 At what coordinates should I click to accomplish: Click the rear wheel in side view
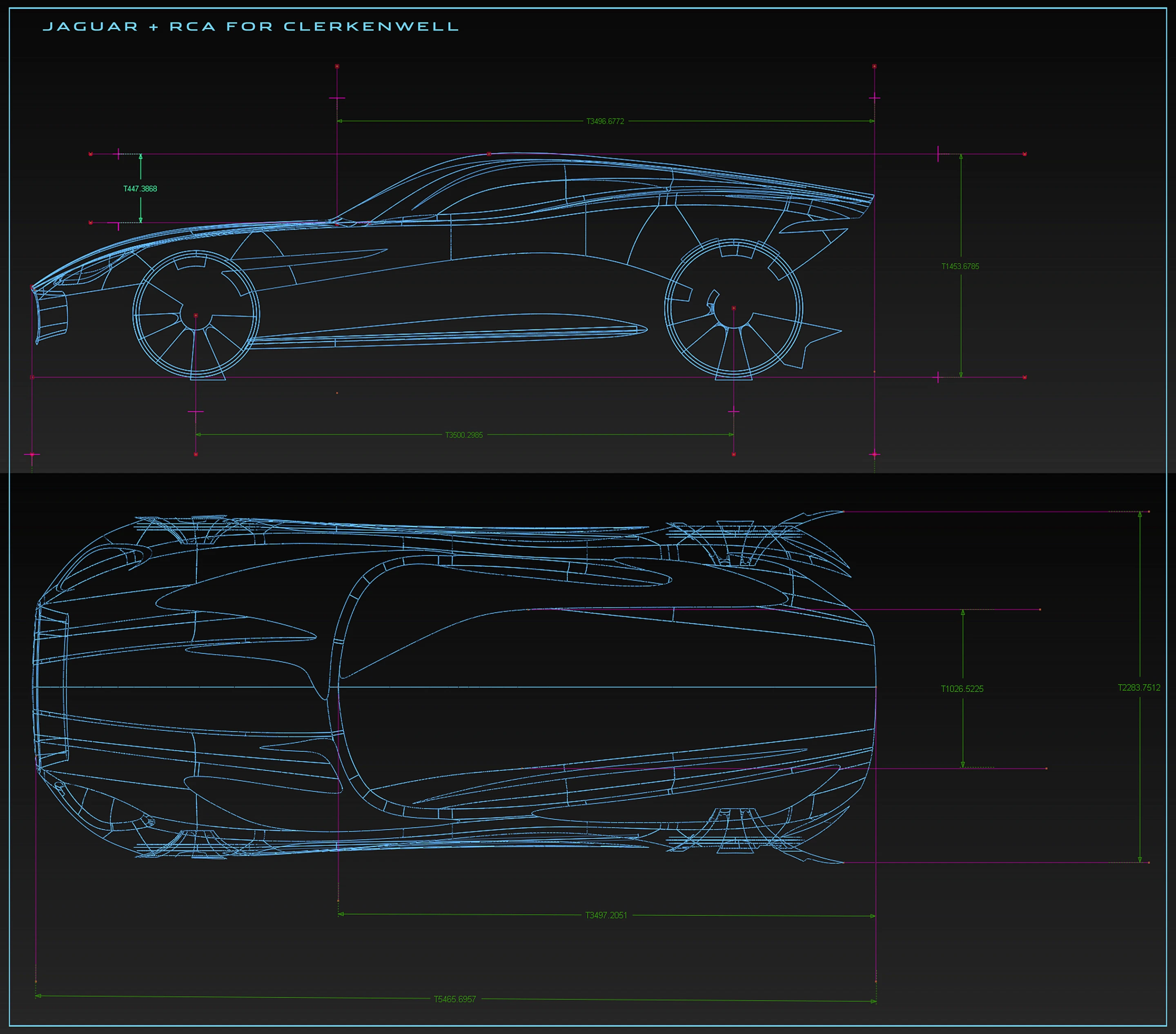click(x=733, y=309)
